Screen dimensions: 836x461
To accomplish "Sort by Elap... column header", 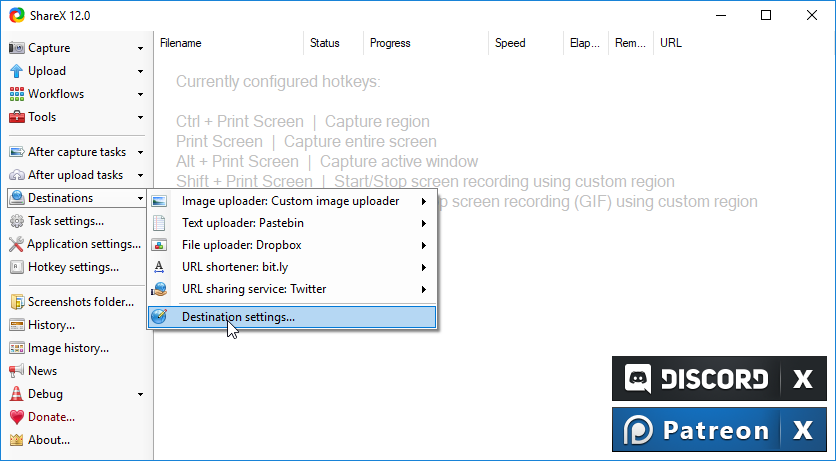I will point(585,43).
